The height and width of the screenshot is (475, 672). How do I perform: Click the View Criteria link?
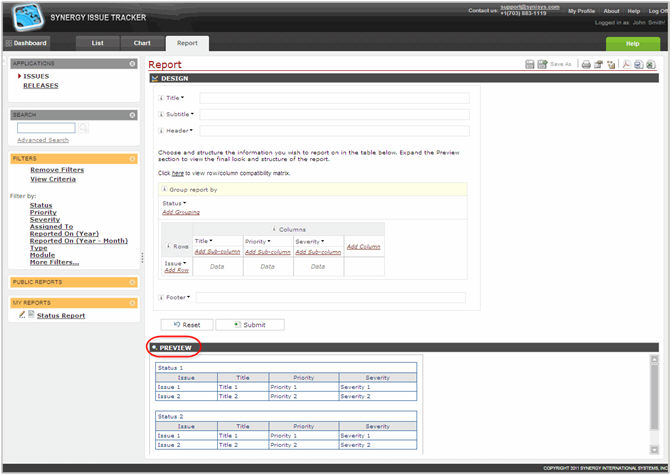[x=53, y=179]
